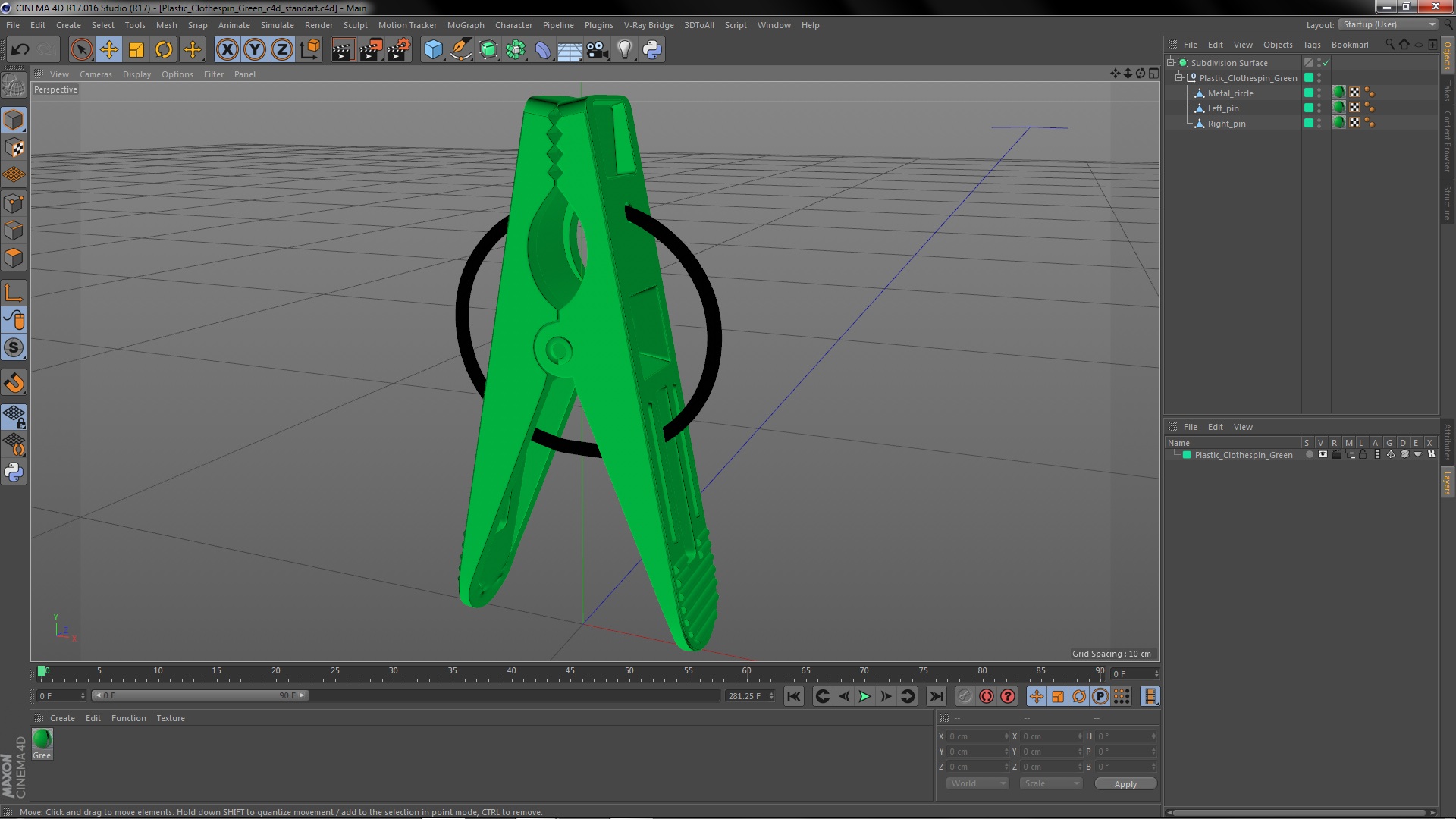Screen dimensions: 1456x819
Task: Select the Live Selection tool
Action: pos(81,50)
